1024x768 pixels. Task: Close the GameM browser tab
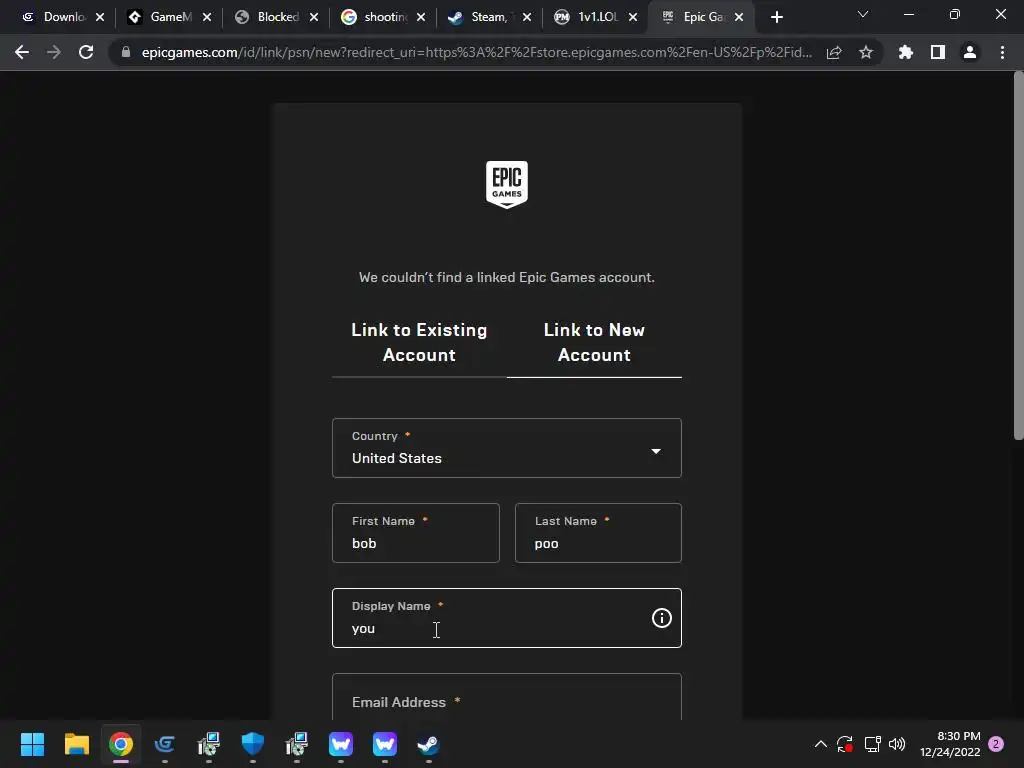coord(207,18)
